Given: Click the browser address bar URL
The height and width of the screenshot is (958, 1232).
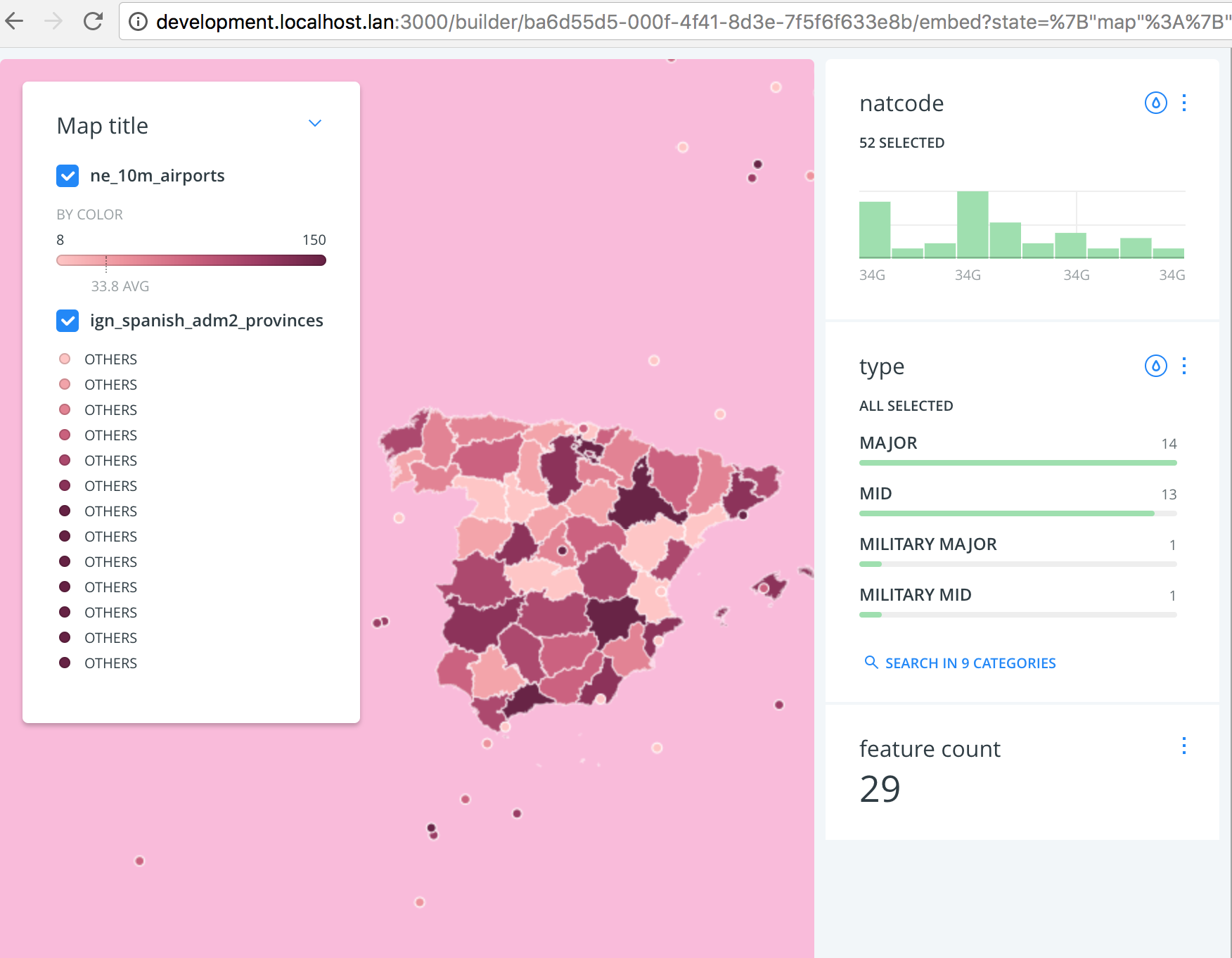Looking at the screenshot, I should 689,22.
